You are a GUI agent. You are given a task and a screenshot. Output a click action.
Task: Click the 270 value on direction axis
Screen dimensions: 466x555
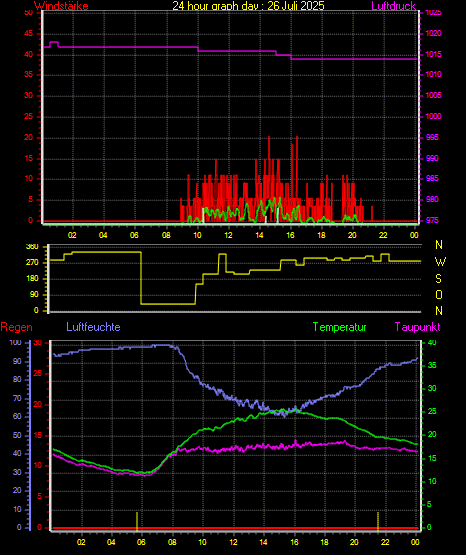click(x=32, y=263)
